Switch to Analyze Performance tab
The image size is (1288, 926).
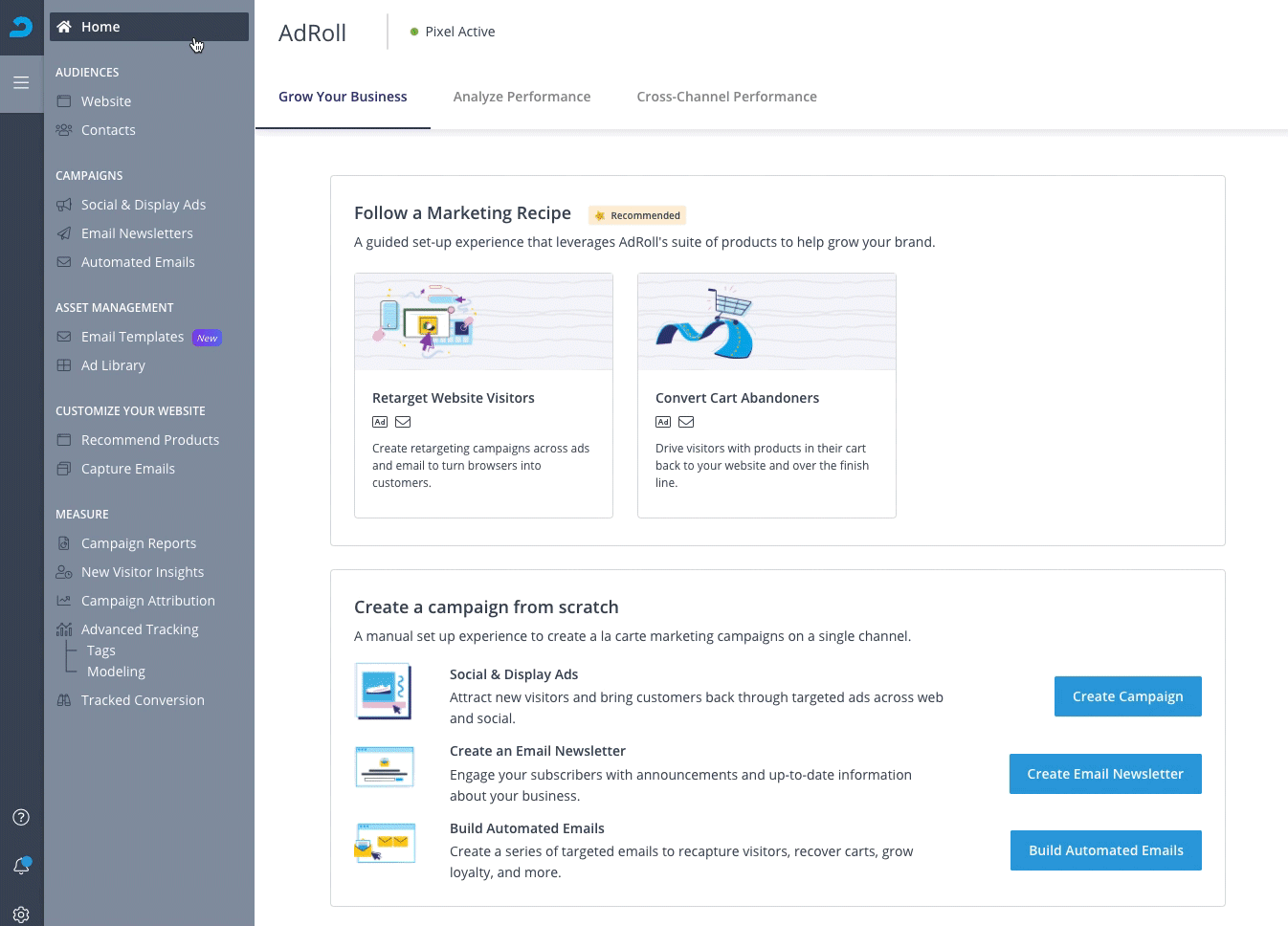click(522, 97)
